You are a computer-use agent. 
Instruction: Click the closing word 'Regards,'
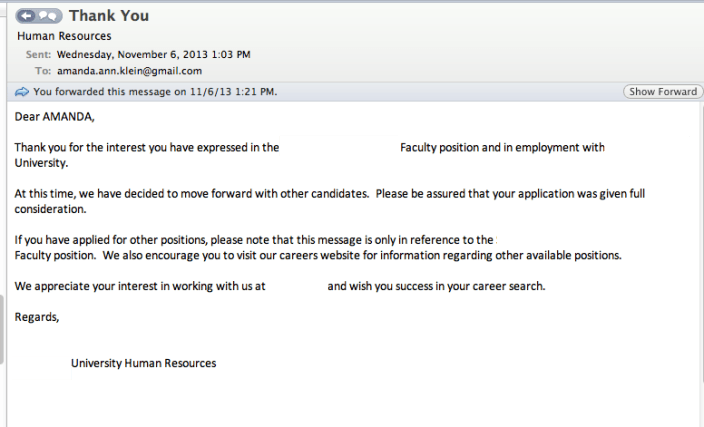(x=37, y=317)
